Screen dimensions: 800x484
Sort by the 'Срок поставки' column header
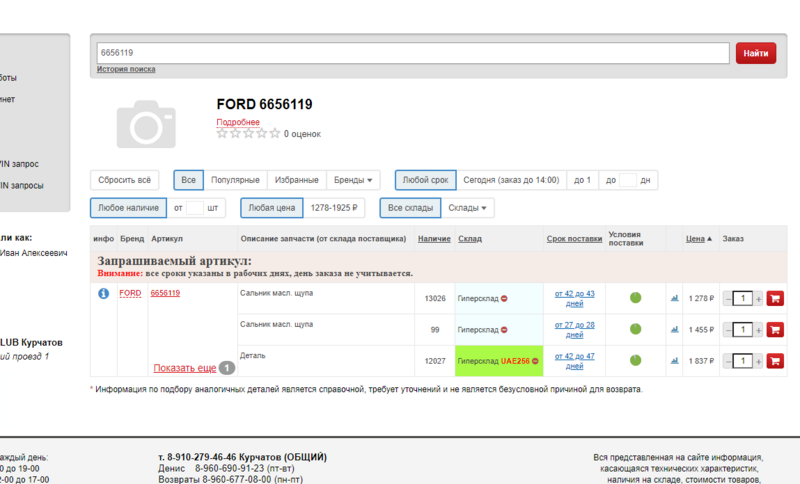[x=575, y=239]
